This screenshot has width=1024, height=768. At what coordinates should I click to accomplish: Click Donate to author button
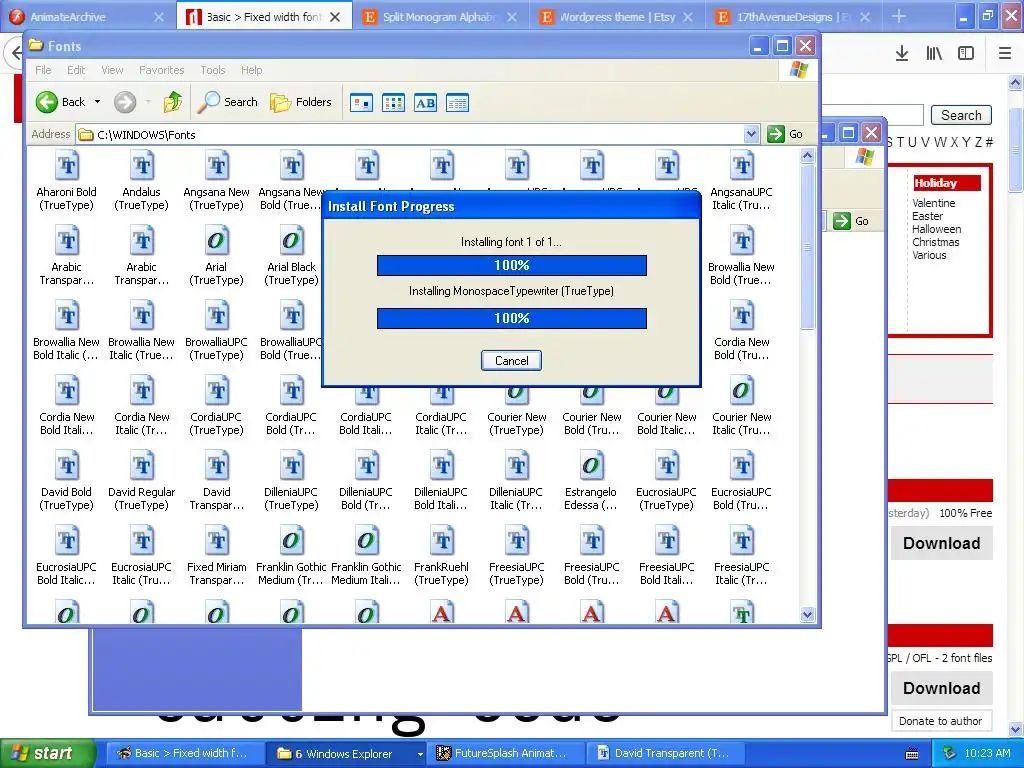940,721
